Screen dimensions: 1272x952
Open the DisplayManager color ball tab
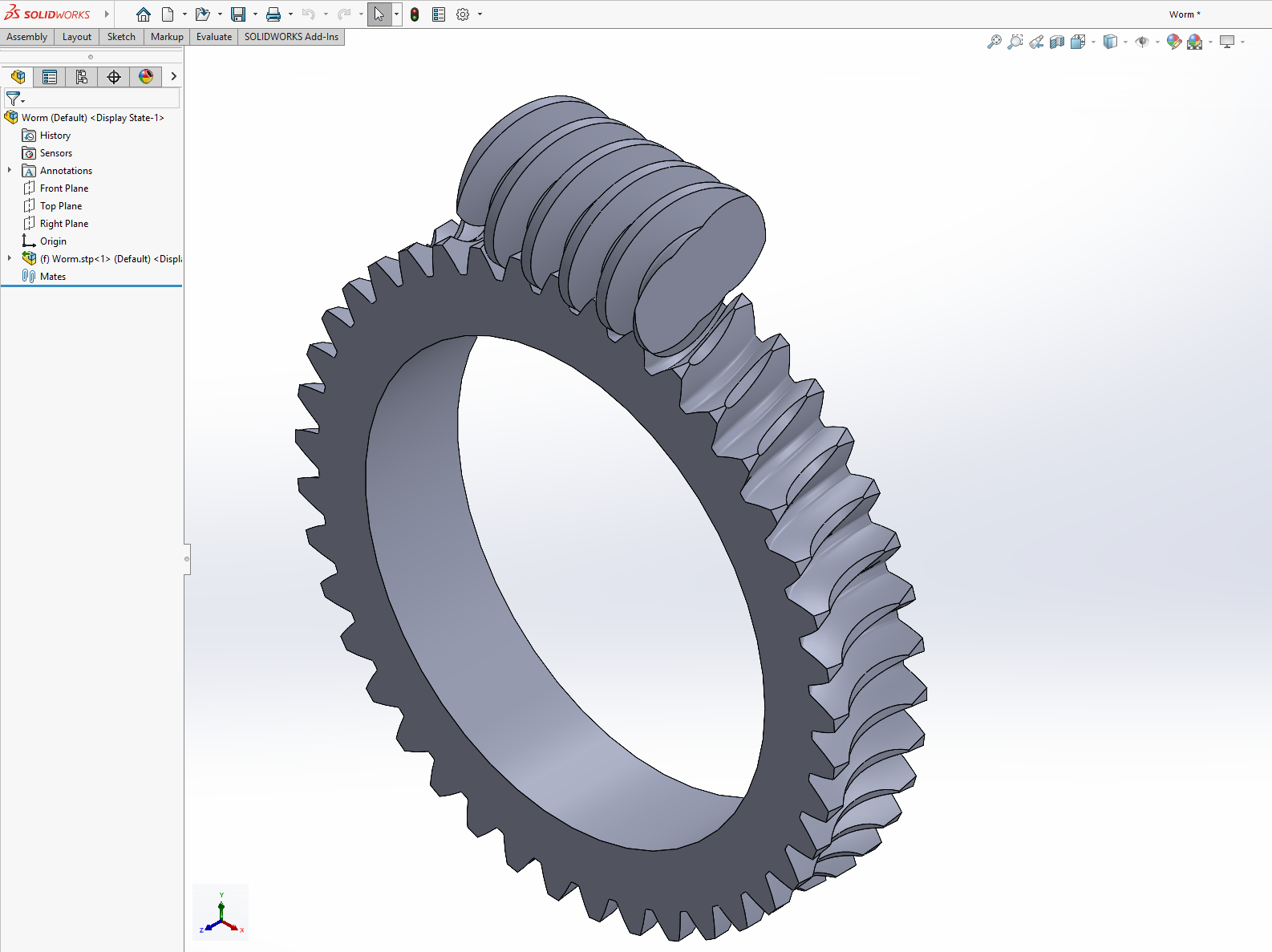click(x=146, y=77)
